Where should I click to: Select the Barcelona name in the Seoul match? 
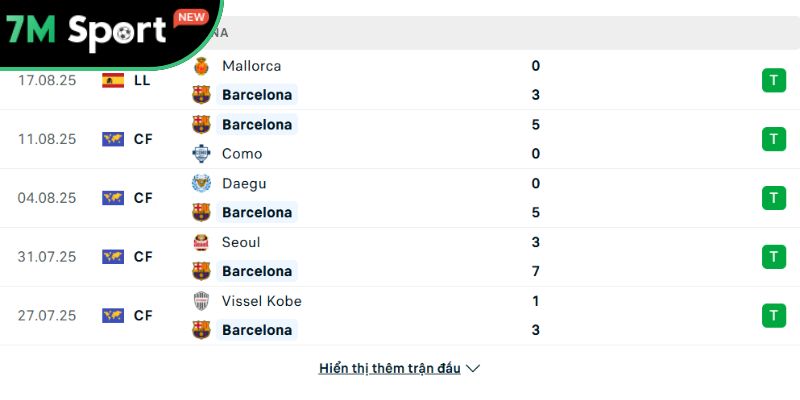(257, 271)
